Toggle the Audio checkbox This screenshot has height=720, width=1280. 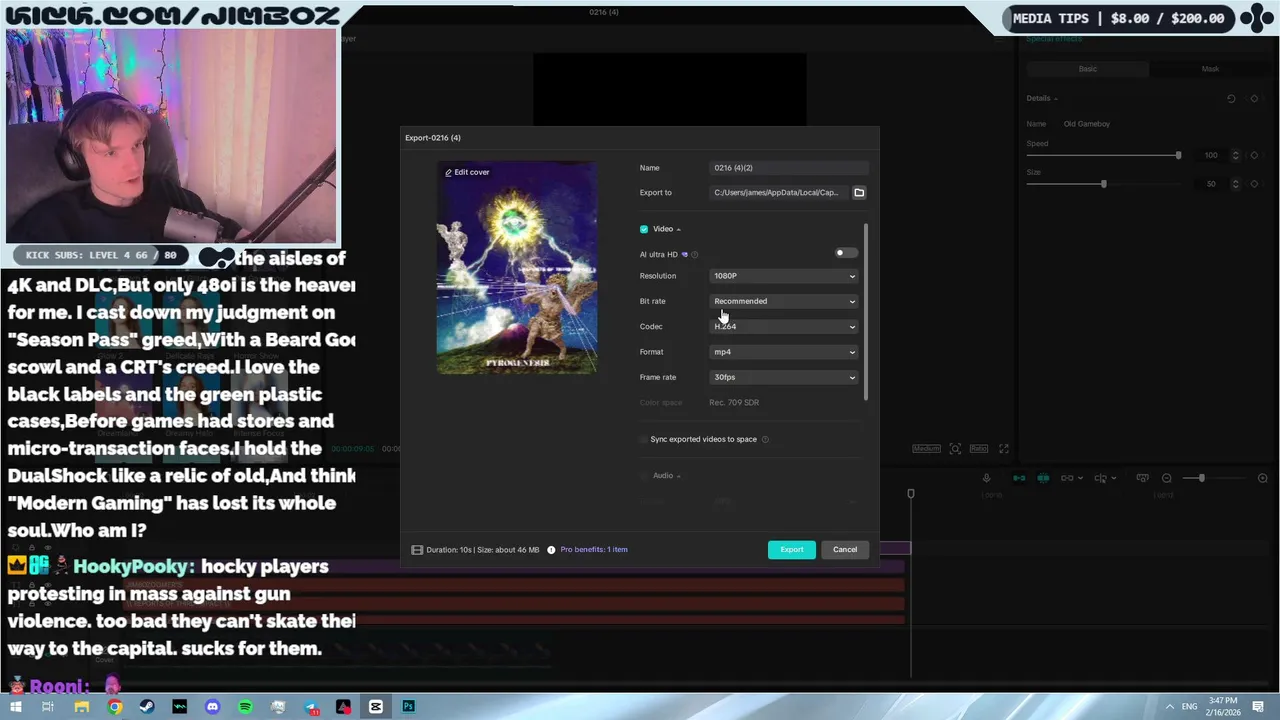(x=644, y=475)
